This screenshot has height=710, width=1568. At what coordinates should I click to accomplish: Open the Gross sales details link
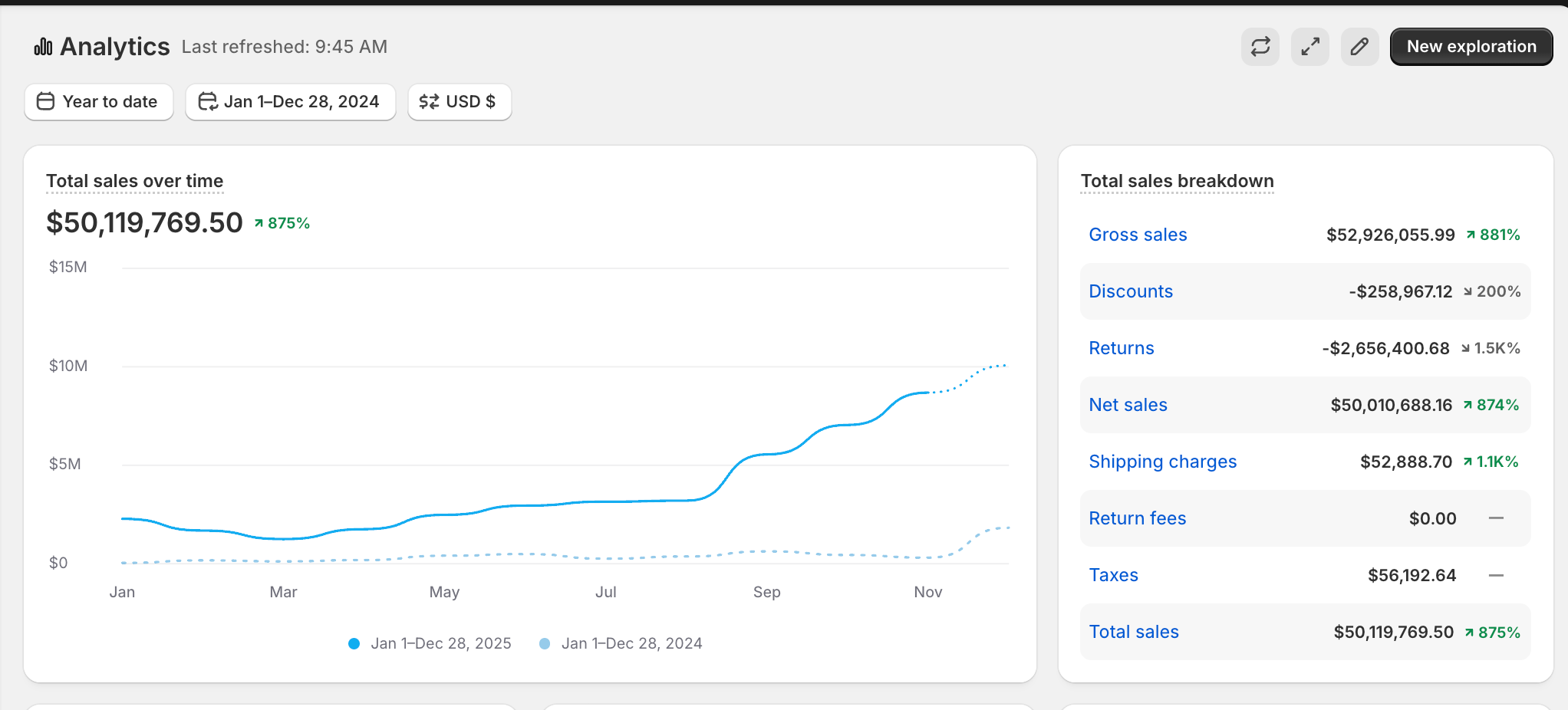pos(1138,235)
